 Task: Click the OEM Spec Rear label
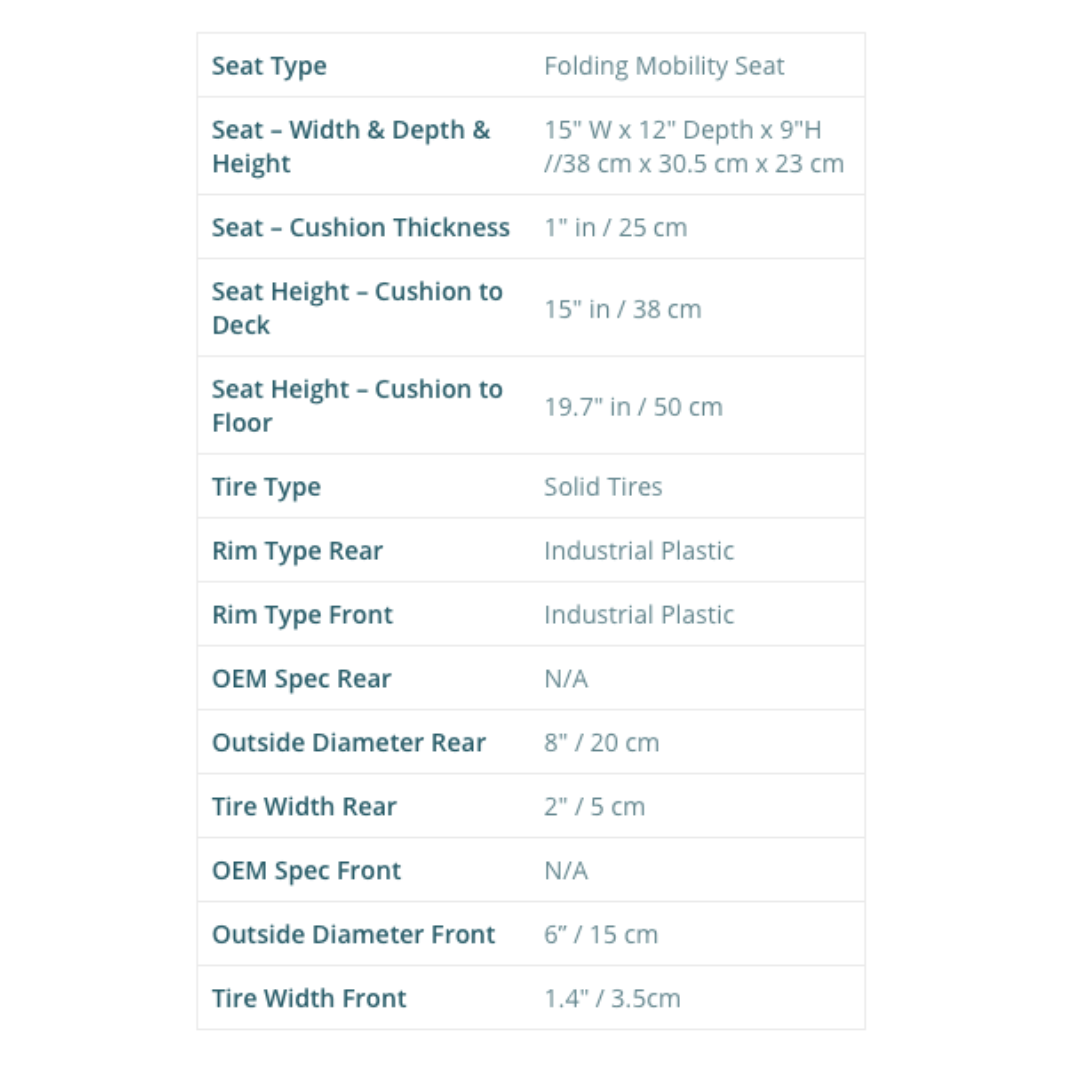[301, 679]
